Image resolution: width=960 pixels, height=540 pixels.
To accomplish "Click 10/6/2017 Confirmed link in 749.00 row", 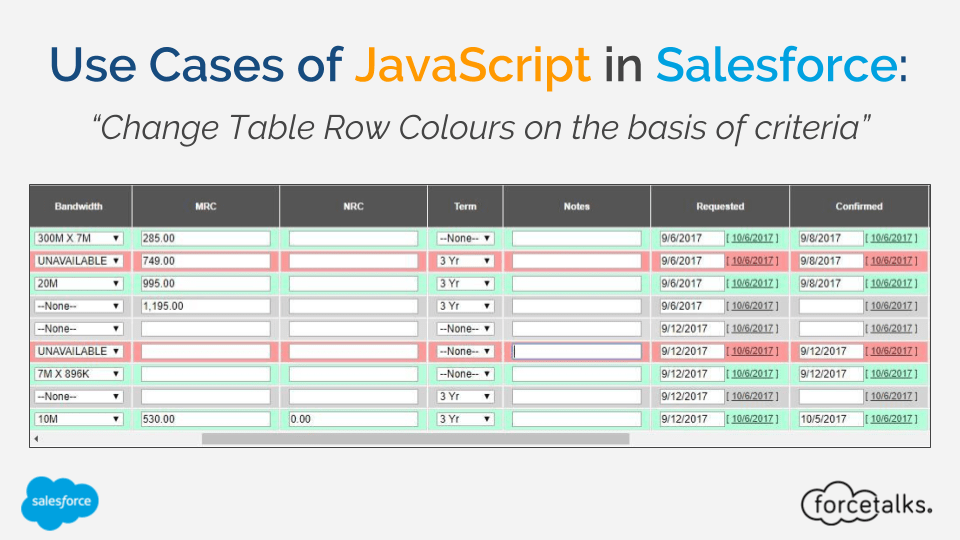I will tap(891, 261).
